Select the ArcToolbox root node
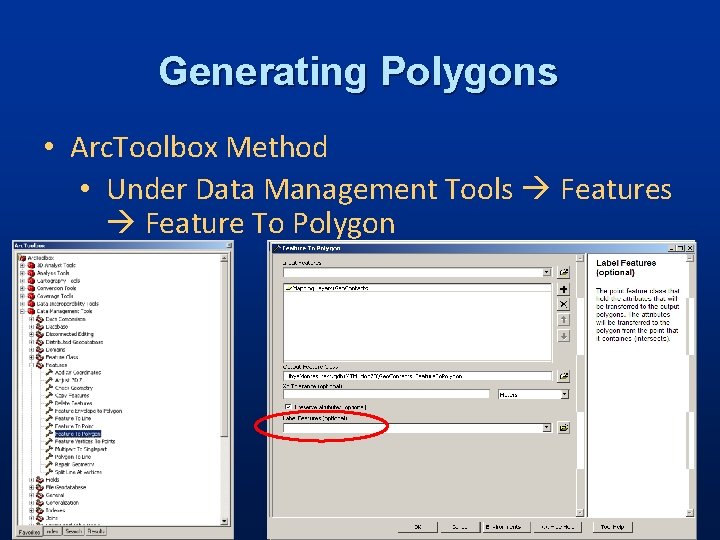Image resolution: width=720 pixels, height=540 pixels. pos(41,258)
